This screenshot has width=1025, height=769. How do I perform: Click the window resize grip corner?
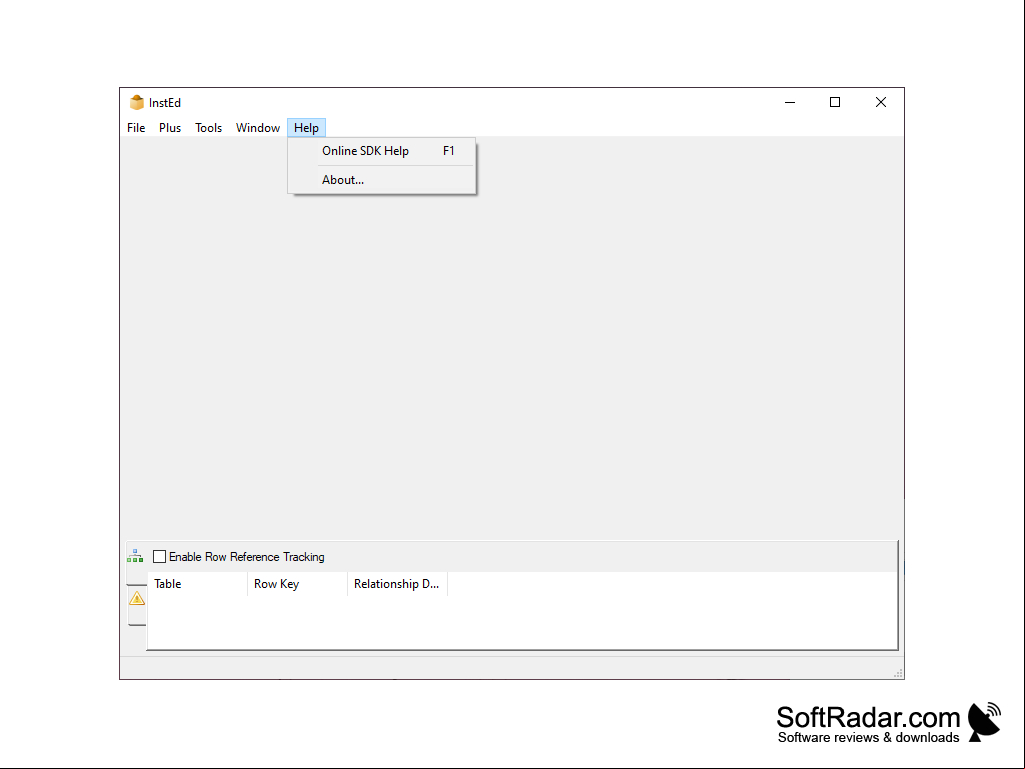pyautogui.click(x=898, y=673)
